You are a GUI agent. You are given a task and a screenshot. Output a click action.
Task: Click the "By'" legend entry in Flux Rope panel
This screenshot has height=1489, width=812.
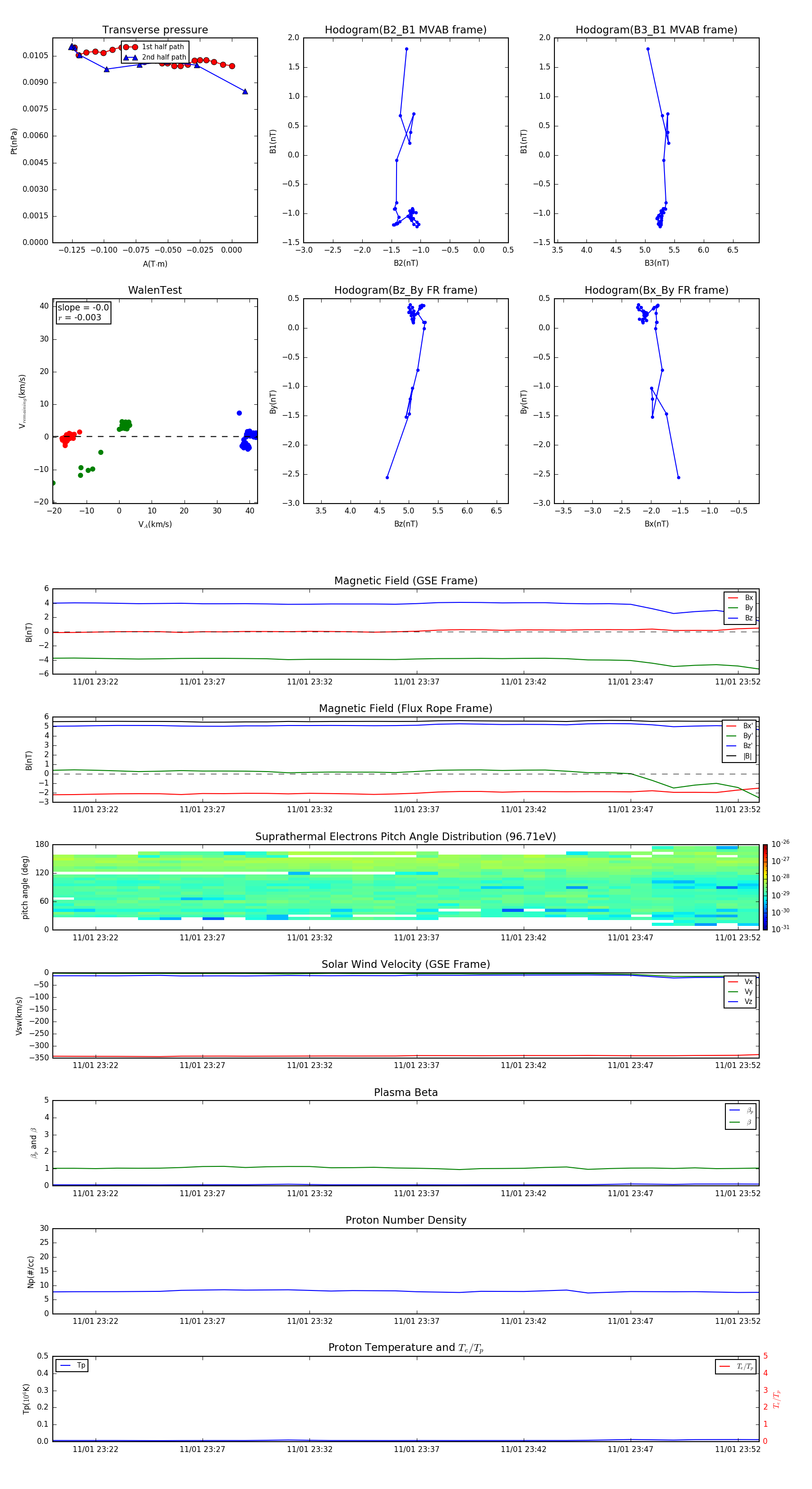[x=740, y=736]
